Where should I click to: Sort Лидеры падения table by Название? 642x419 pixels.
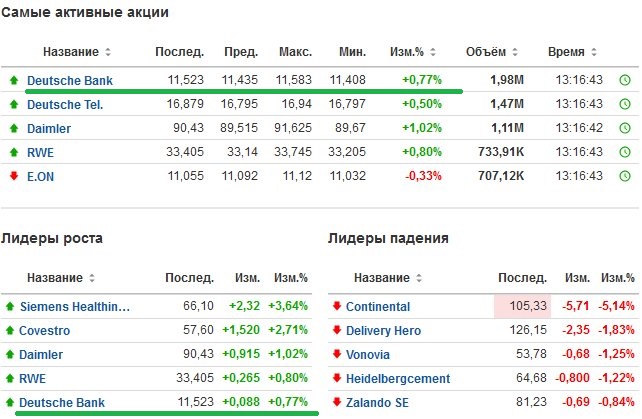pos(388,278)
